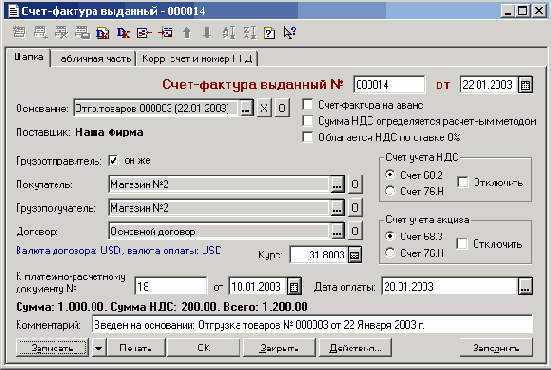The width and height of the screenshot is (551, 370).
Task: Toggle Отключить checkbox in Счет учета акциза
Action: click(462, 244)
